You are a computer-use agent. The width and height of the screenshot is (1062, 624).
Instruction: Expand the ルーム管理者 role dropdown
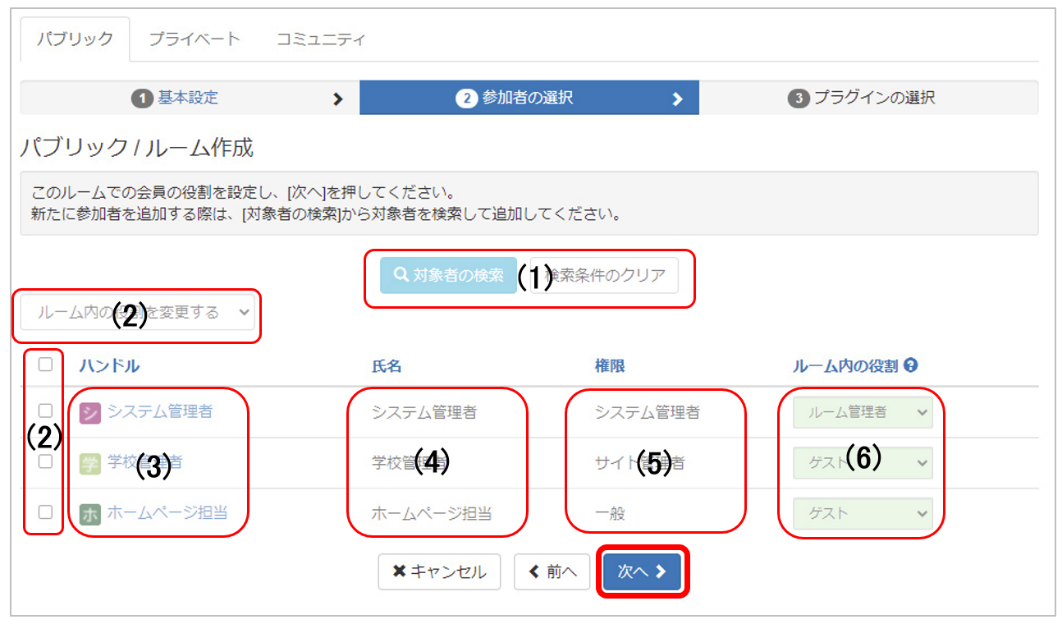863,412
